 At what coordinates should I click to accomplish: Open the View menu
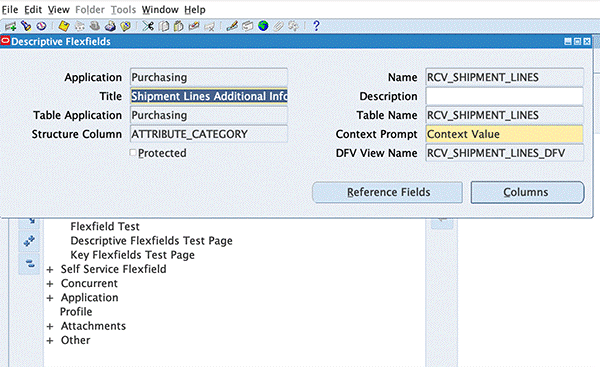(x=59, y=9)
